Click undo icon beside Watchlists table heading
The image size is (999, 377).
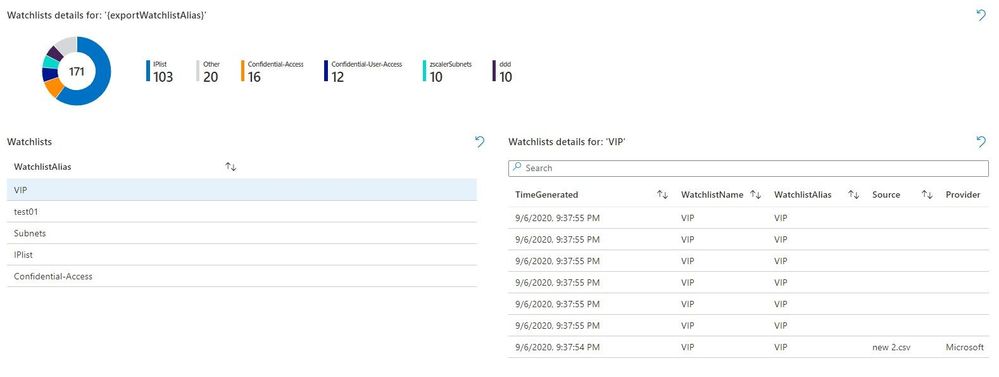[480, 141]
